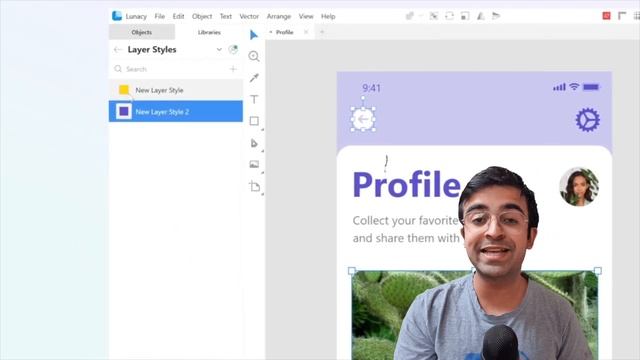Add a new layer style with plus
The height and width of the screenshot is (360, 640).
tap(233, 69)
